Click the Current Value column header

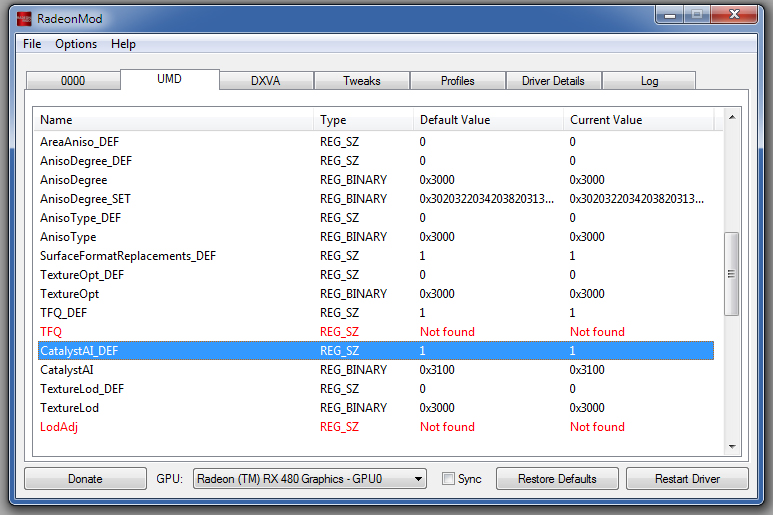pyautogui.click(x=638, y=120)
